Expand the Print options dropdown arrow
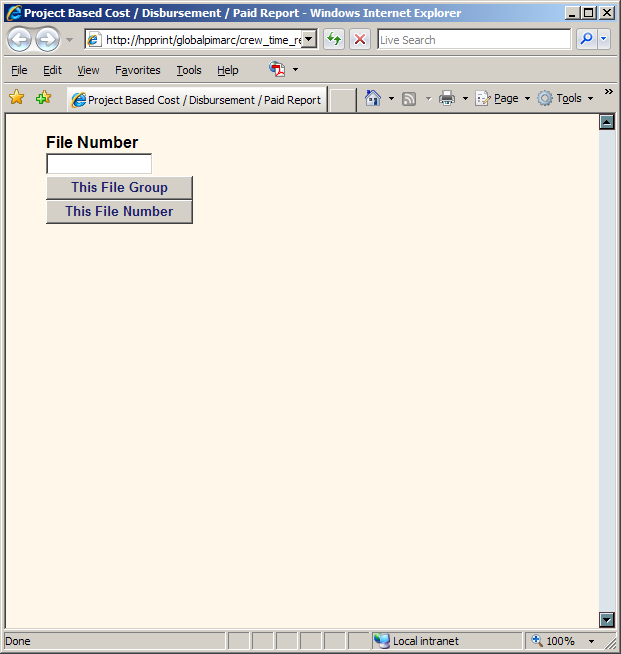 (x=465, y=99)
